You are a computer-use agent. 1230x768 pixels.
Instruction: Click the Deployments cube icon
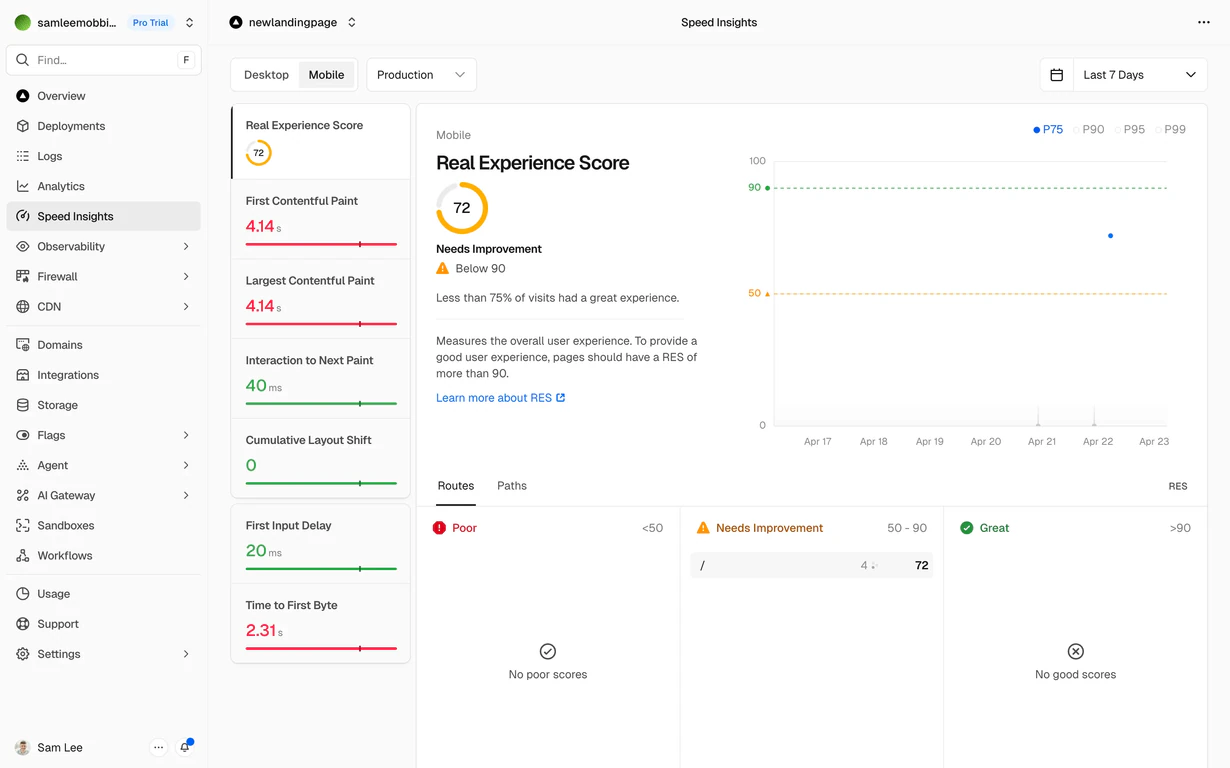tap(23, 126)
